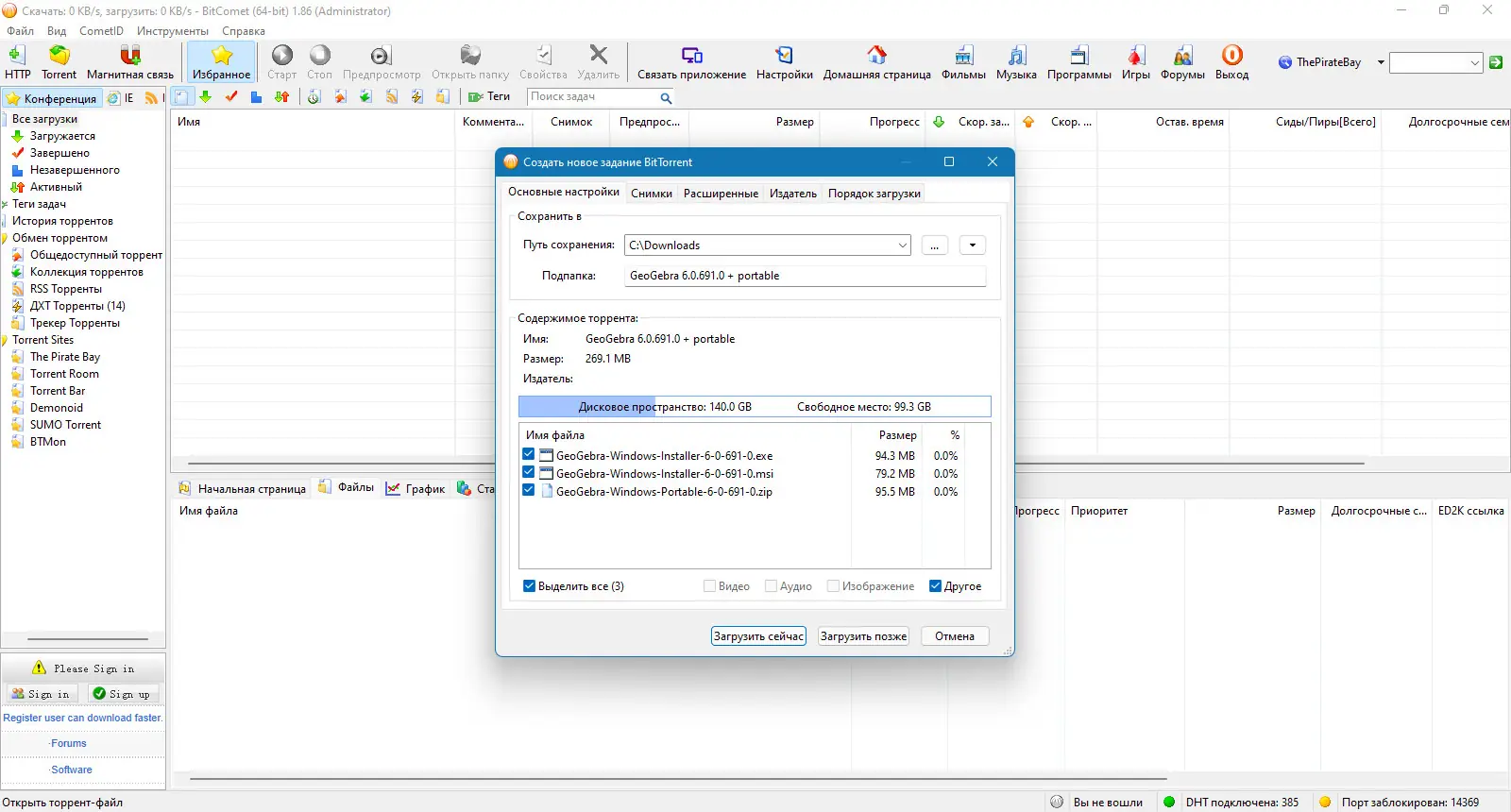Click the disk space usage bar
The width and height of the screenshot is (1511, 812).
coord(755,407)
